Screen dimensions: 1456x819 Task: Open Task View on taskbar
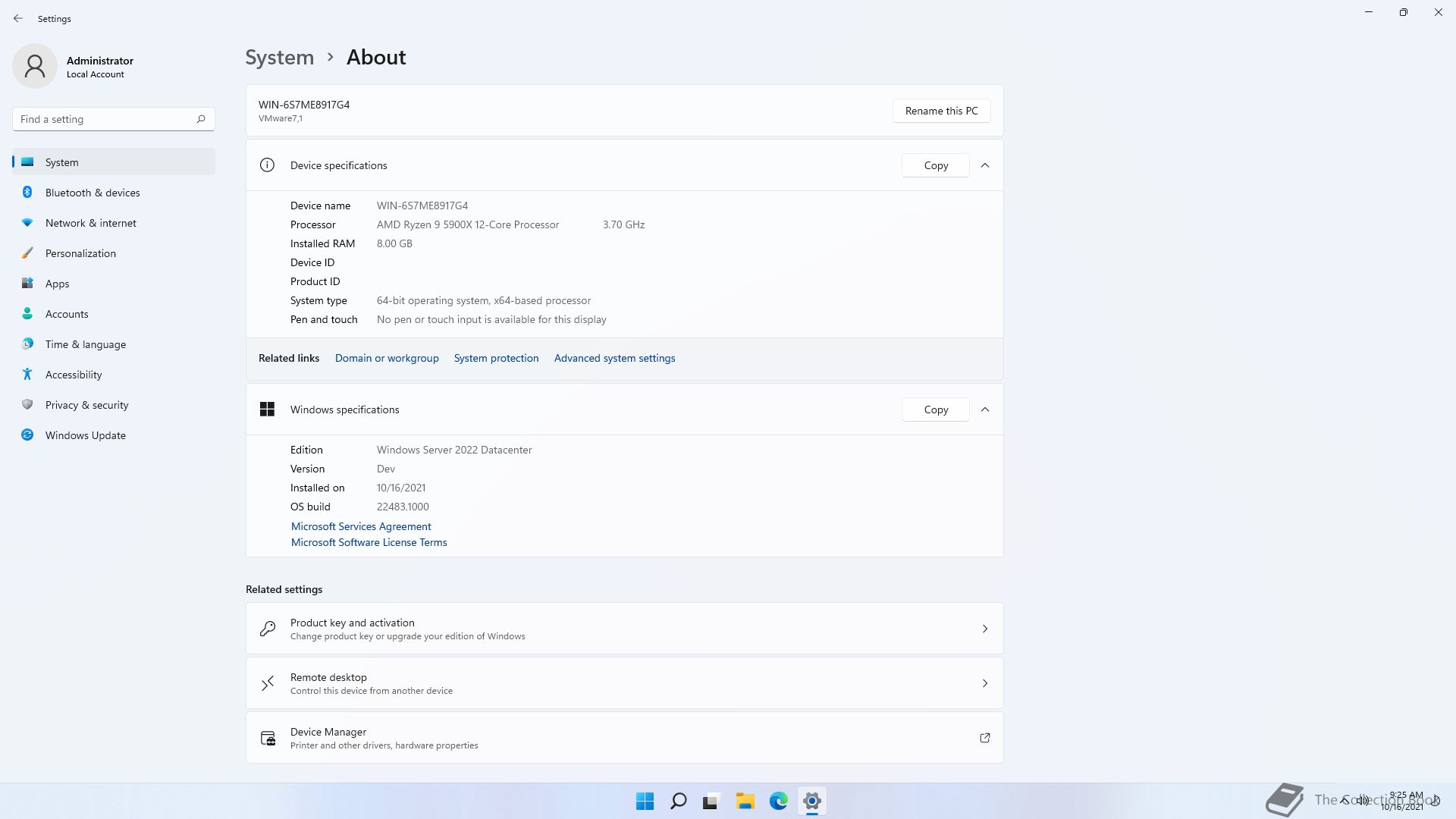pyautogui.click(x=711, y=801)
